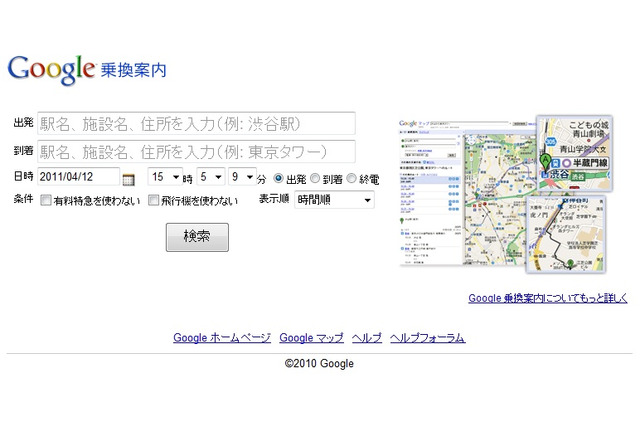640x426 pixels.
Task: Open the calendar date picker icon
Action: coord(128,179)
